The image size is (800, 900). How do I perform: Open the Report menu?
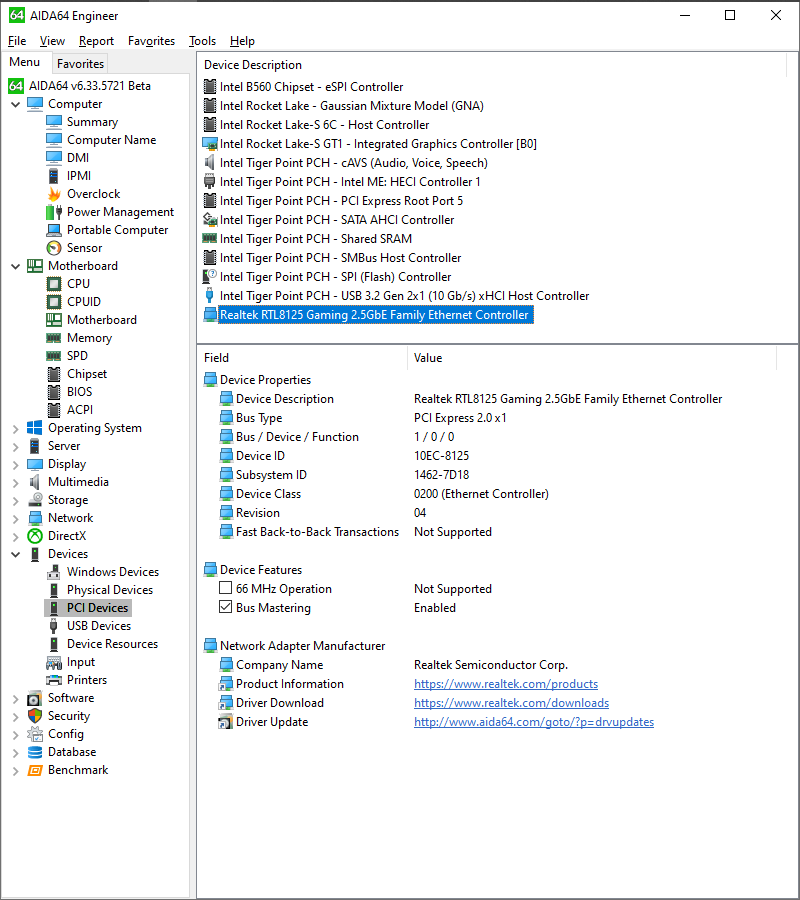point(96,41)
